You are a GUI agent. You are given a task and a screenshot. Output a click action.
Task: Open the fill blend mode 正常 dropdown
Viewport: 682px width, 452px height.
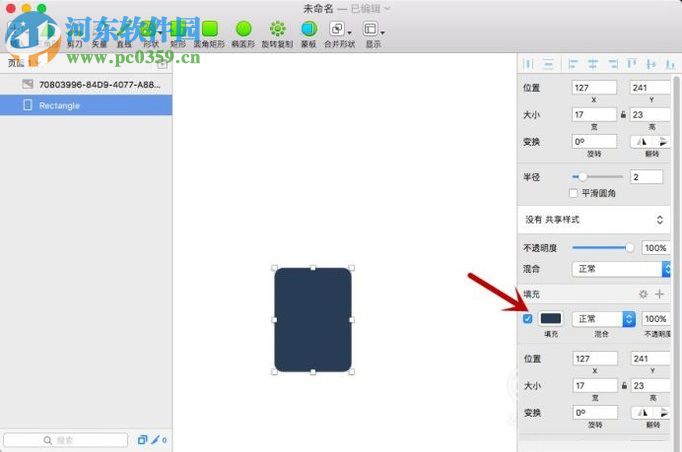click(x=604, y=319)
